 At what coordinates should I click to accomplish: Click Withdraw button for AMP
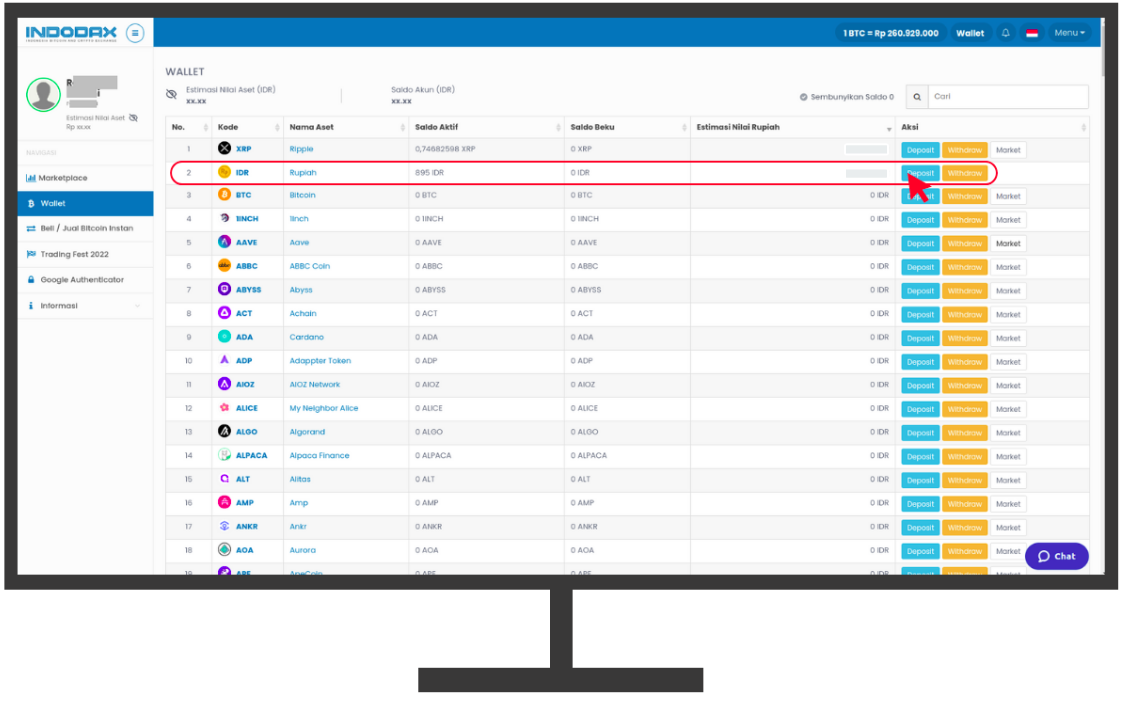[965, 504]
